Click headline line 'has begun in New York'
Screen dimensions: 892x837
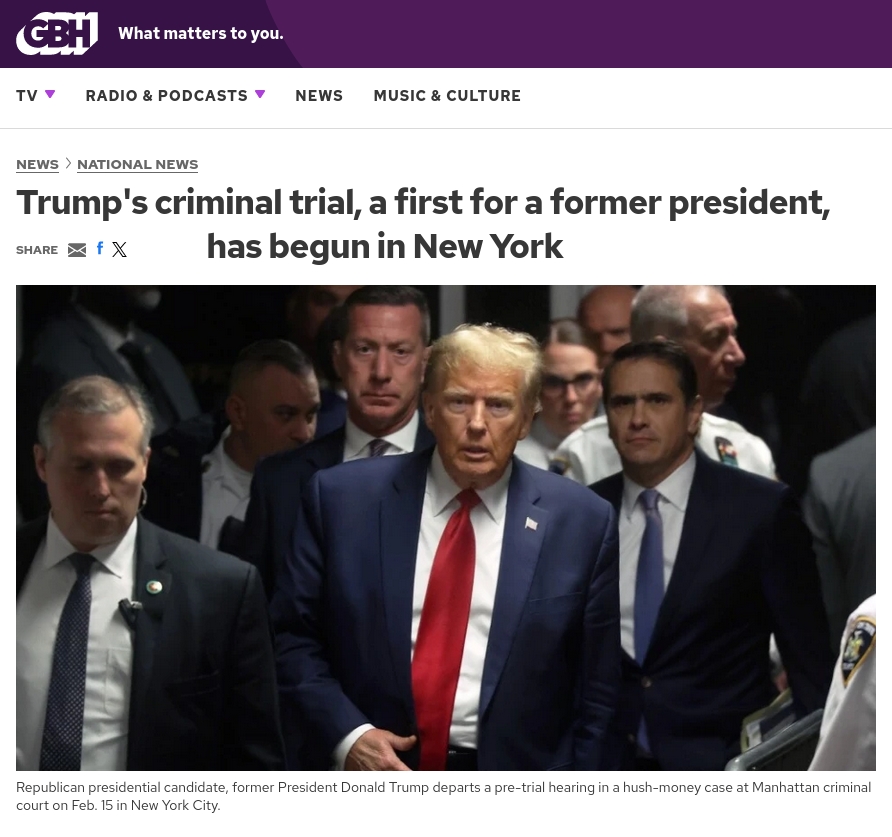(x=385, y=246)
